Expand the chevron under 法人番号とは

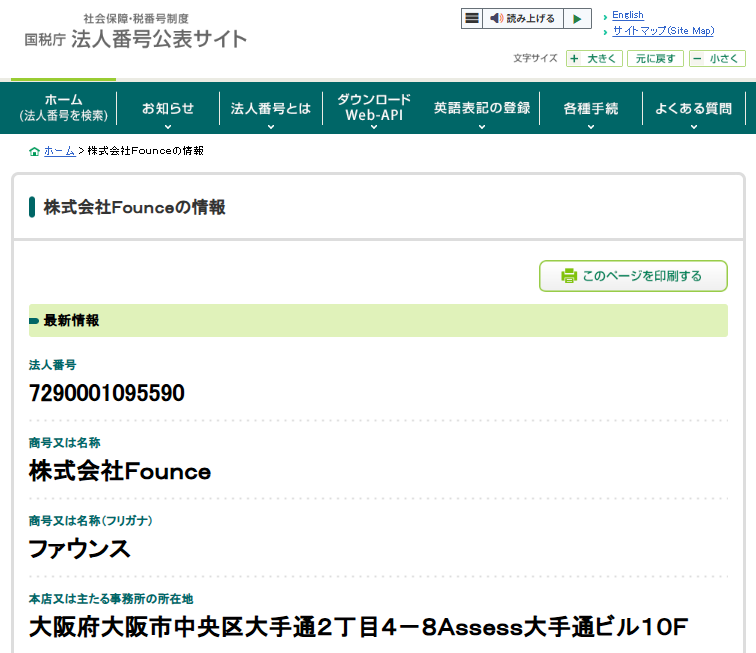tap(271, 127)
